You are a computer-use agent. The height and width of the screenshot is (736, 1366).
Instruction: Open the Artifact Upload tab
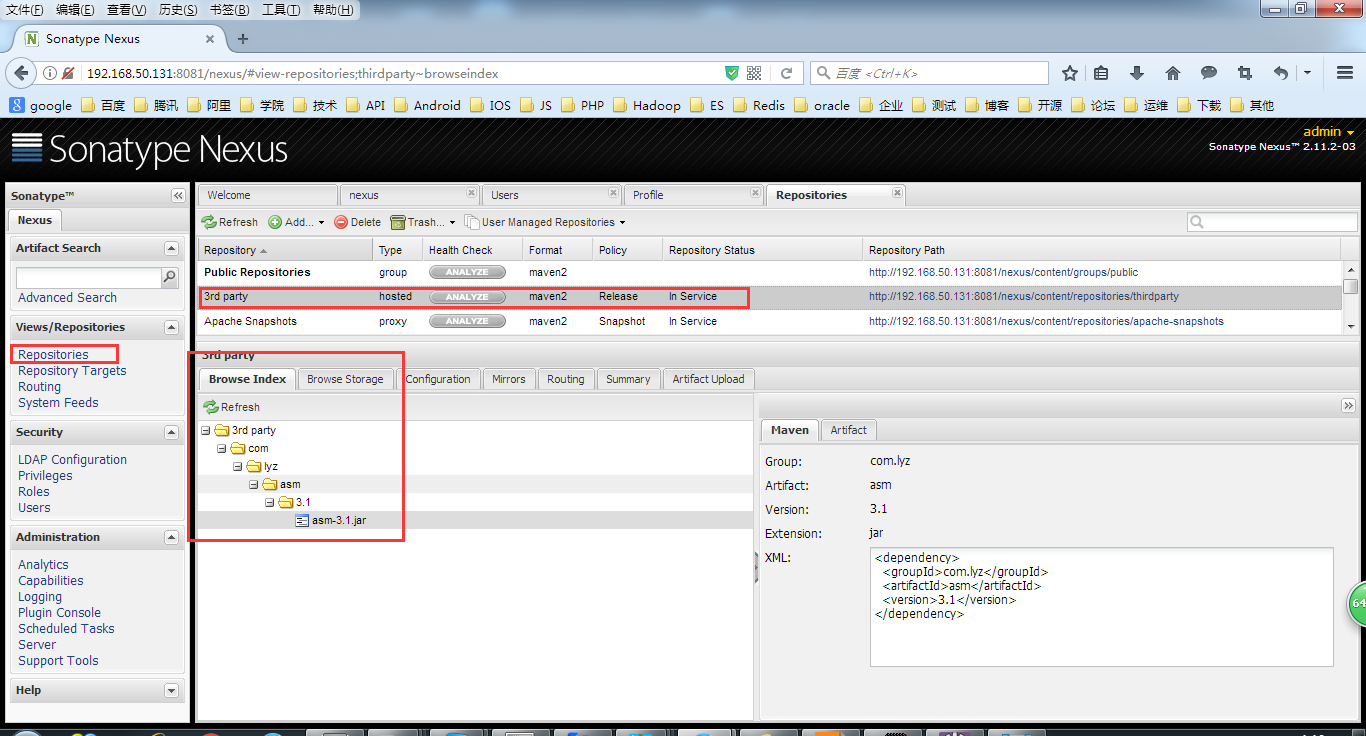tap(708, 379)
